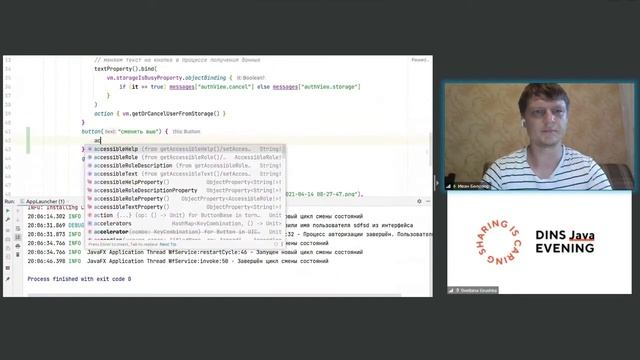Collapse video side panel arrow

[x=436, y=183]
